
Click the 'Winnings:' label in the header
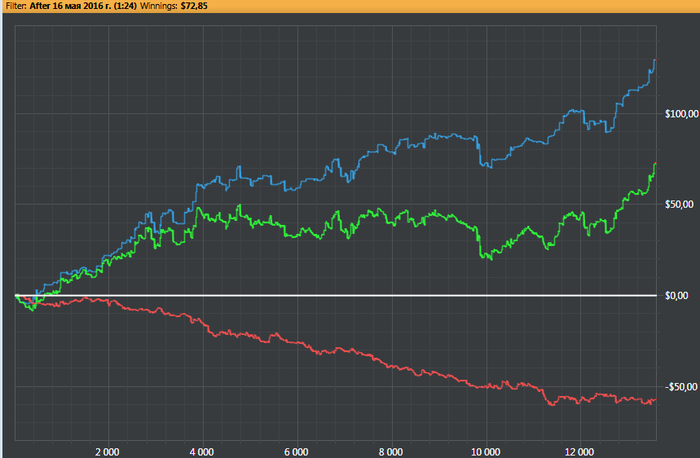coord(159,6)
